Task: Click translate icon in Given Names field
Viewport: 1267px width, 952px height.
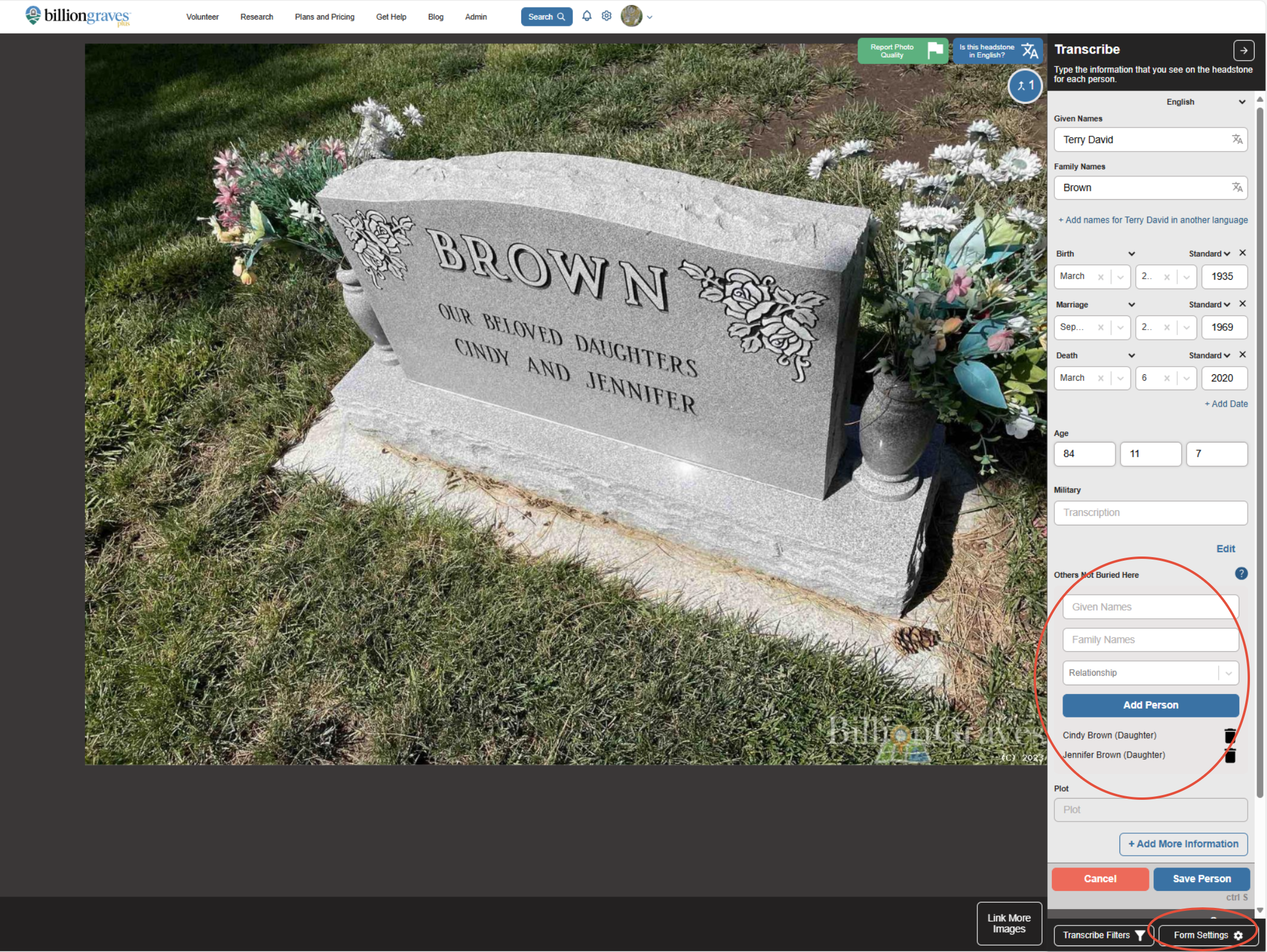Action: (x=1237, y=139)
